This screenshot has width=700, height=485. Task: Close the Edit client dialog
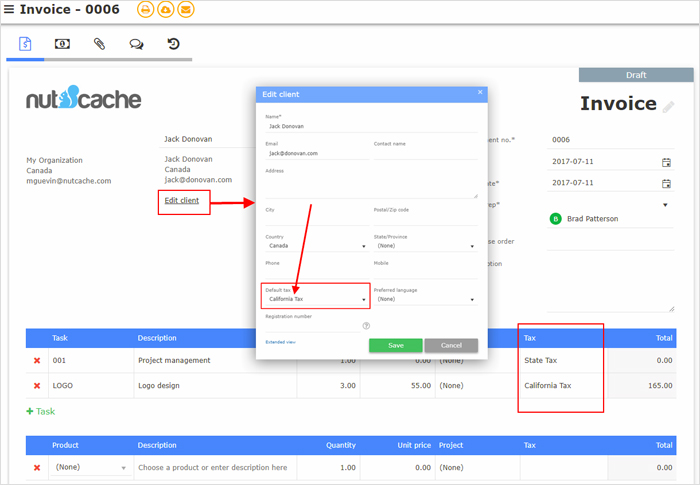(480, 92)
